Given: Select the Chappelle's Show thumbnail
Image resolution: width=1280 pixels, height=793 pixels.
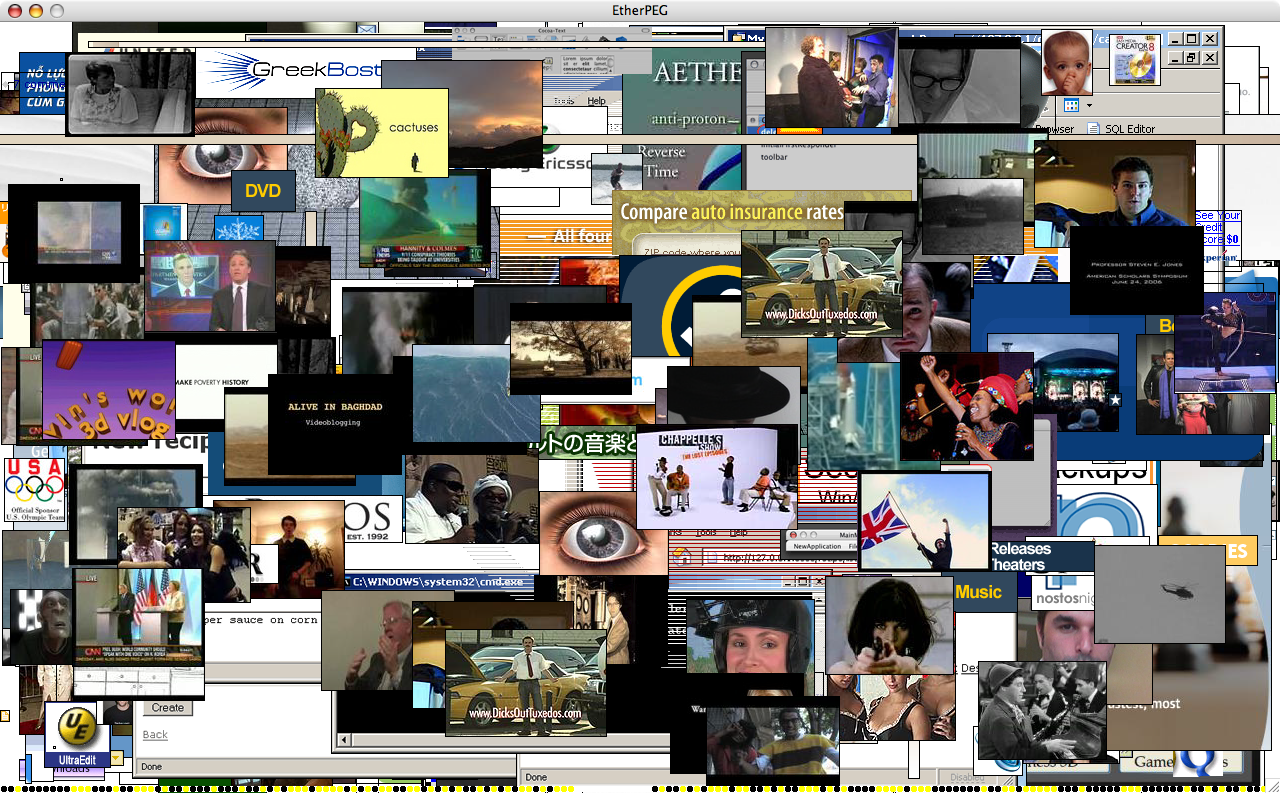Looking at the screenshot, I should [716, 478].
